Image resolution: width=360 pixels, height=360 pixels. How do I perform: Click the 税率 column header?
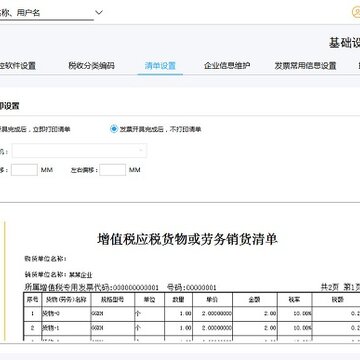pos(295,300)
